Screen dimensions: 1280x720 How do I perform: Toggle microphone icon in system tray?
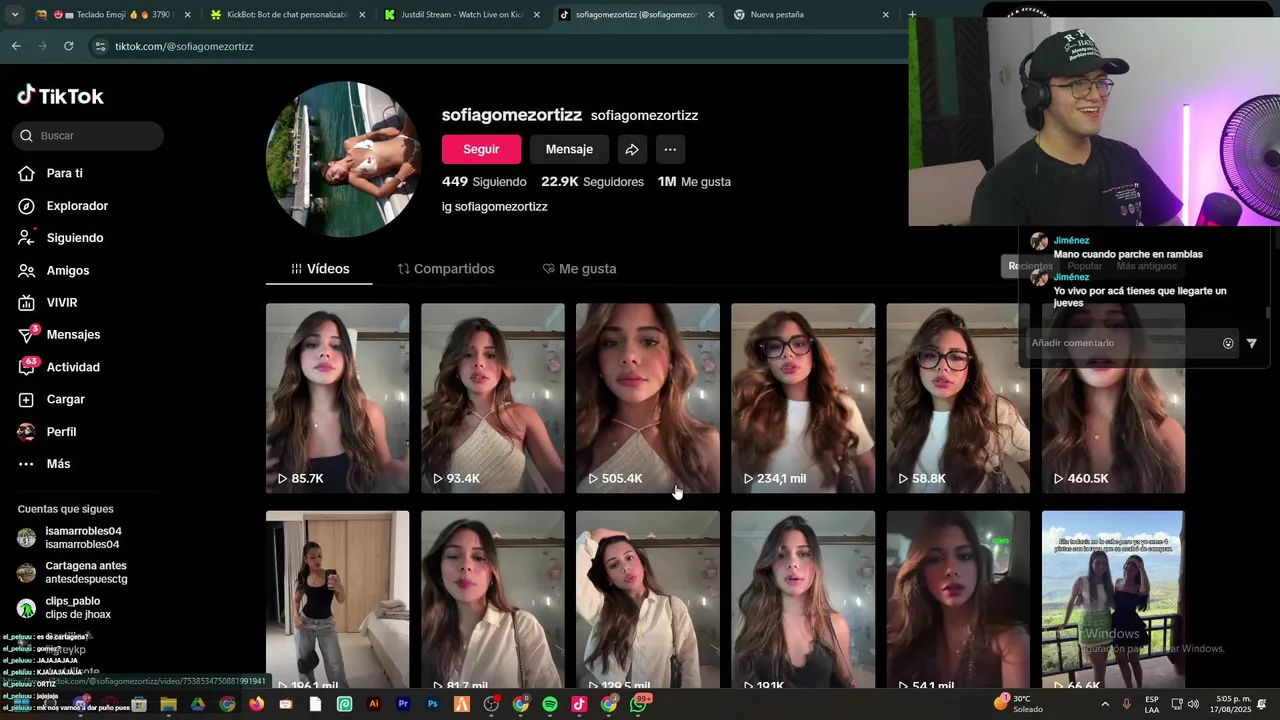coord(1127,704)
